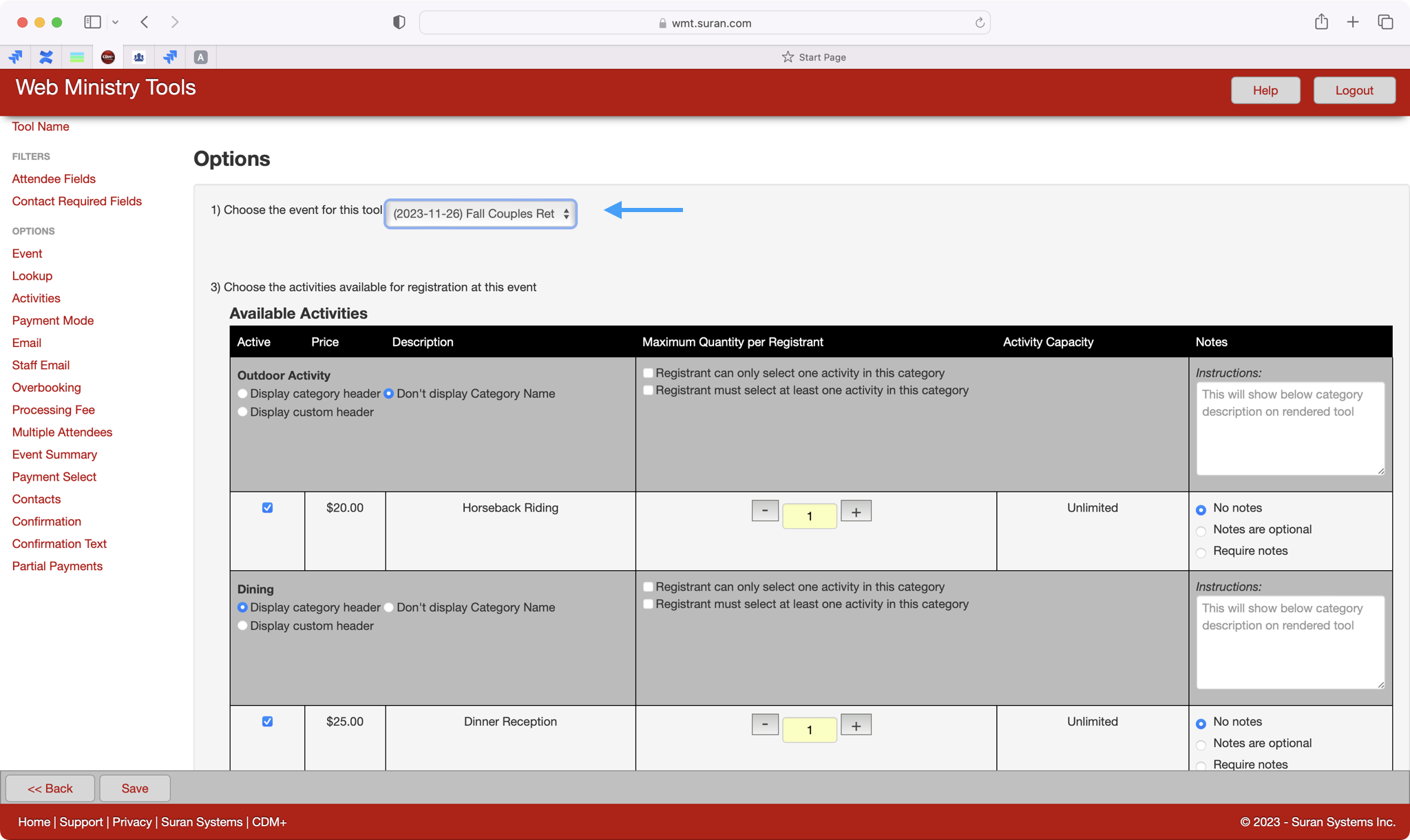Viewport: 1410px width, 840px height.
Task: Click the privacy shield icon
Action: [399, 22]
